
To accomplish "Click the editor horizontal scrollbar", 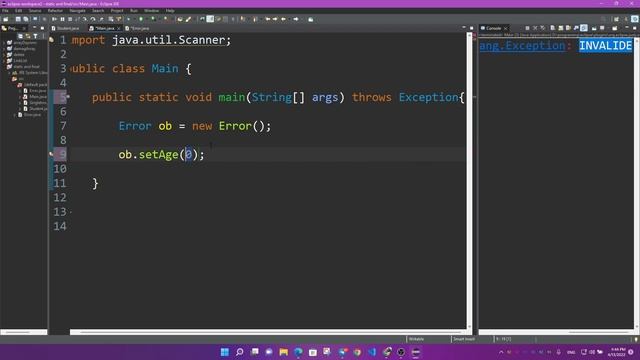I will (267, 332).
